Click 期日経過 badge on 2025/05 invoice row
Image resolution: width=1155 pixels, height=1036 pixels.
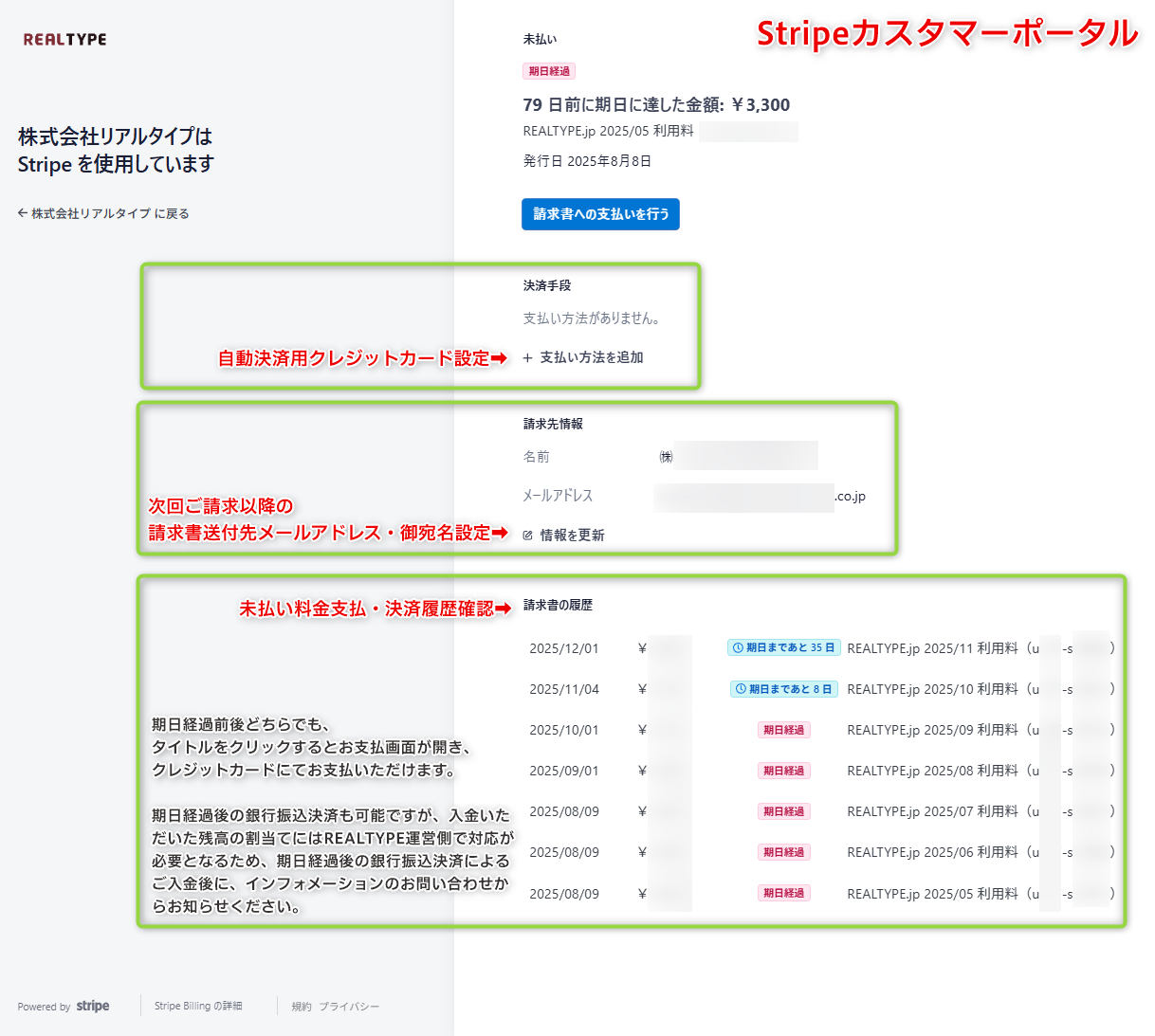click(783, 893)
